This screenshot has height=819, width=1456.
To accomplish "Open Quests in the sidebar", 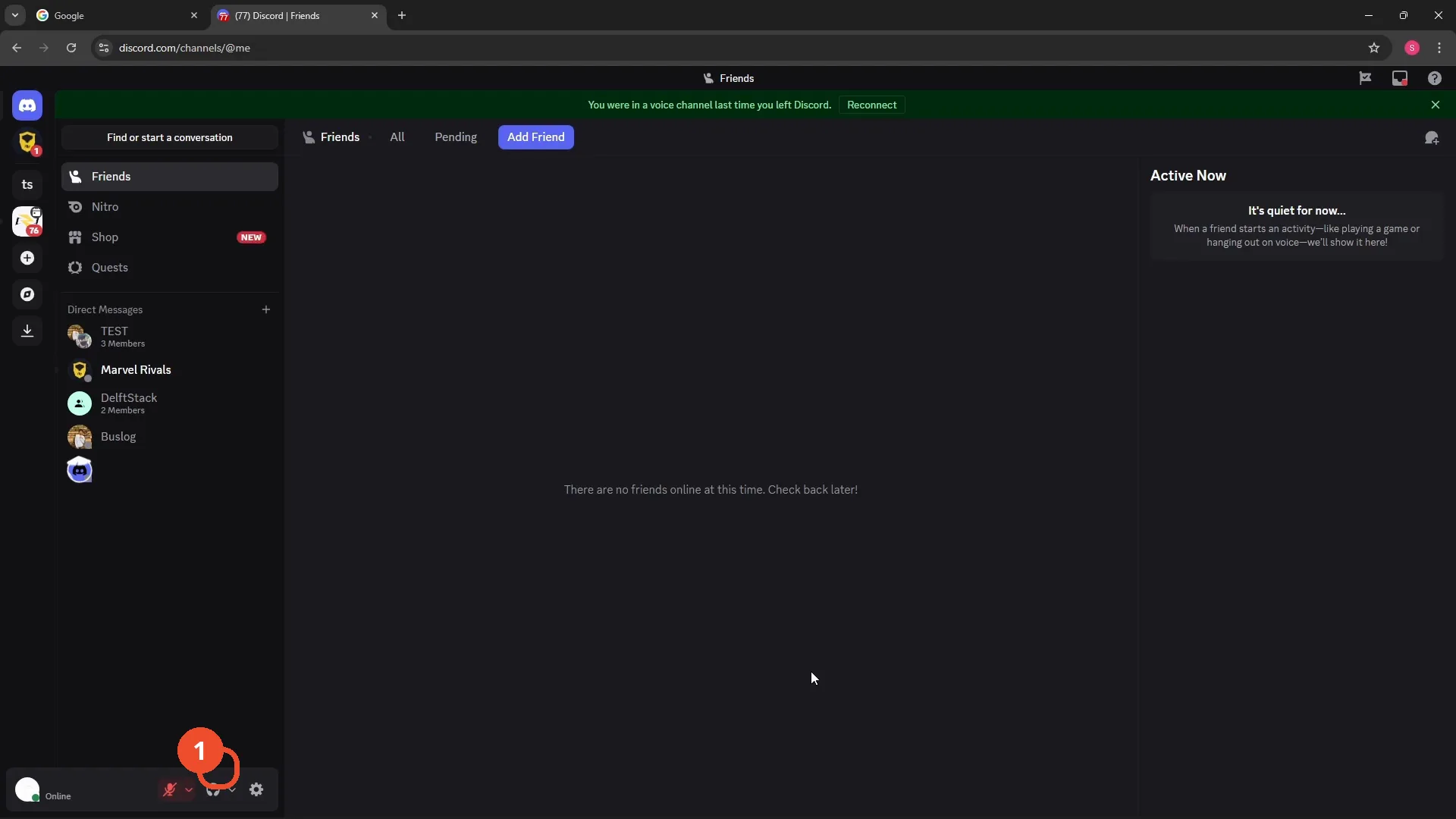I will 170,268.
